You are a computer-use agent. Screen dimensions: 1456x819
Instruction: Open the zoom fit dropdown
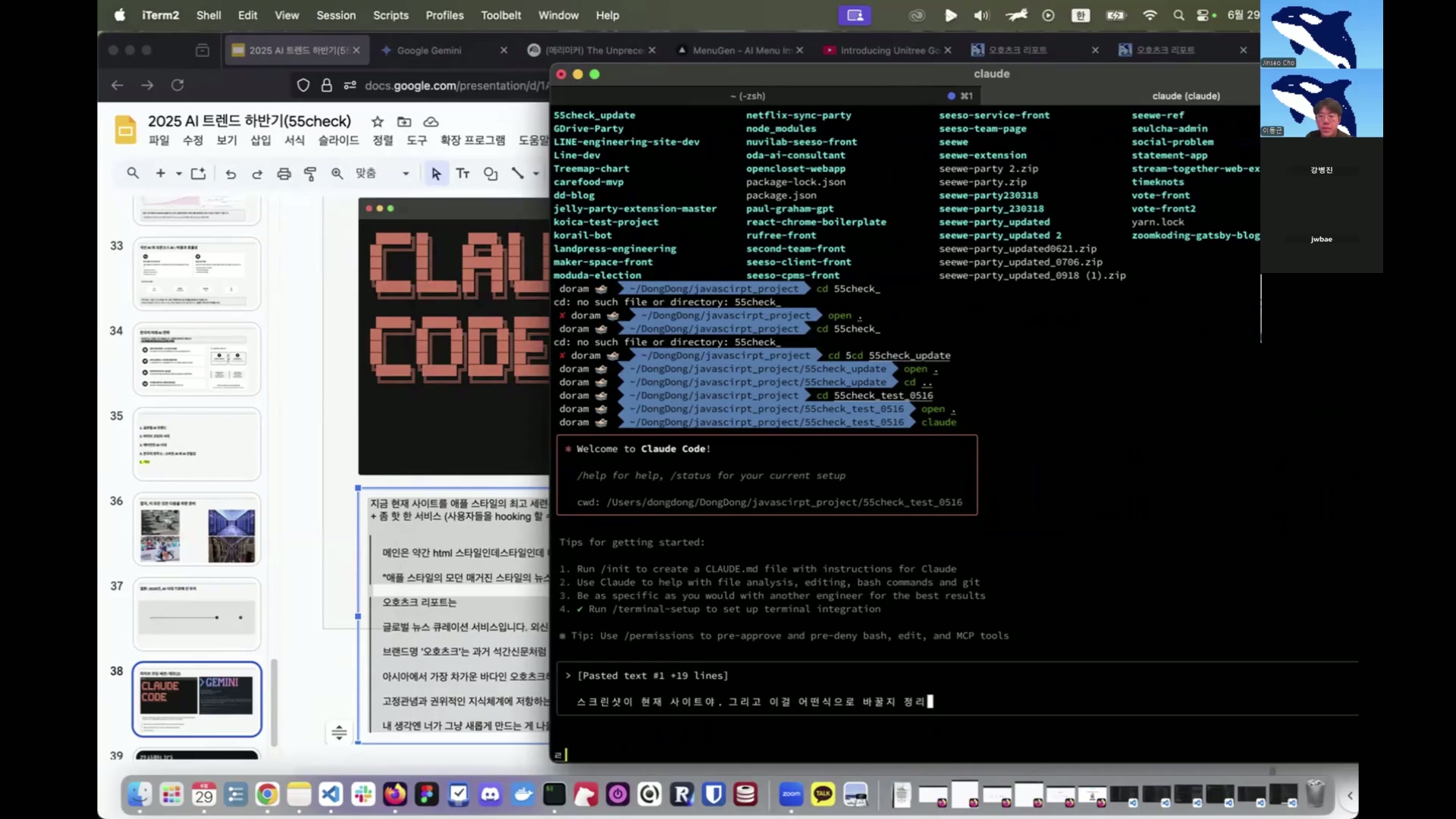tap(405, 174)
